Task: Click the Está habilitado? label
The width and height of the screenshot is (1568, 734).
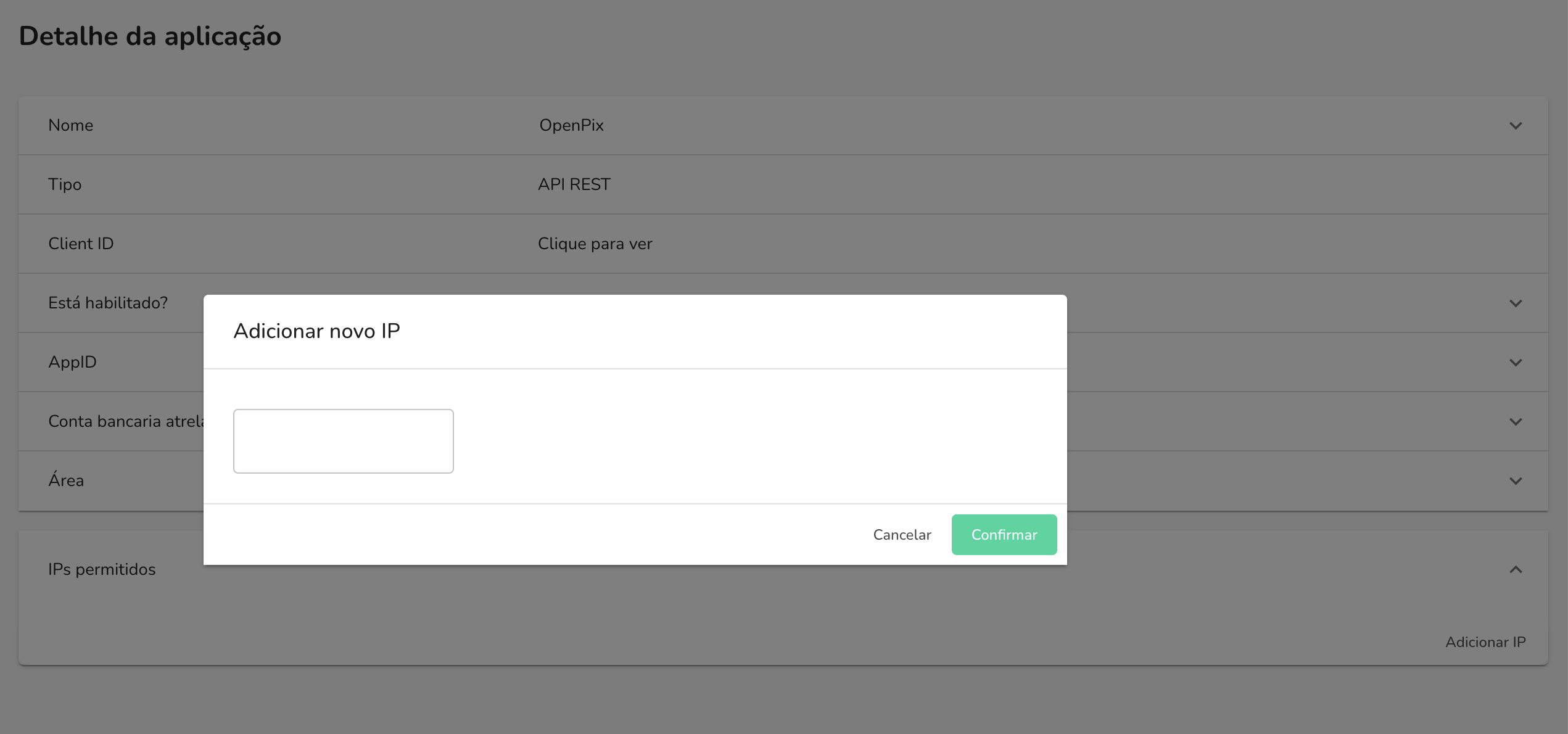Action: [x=107, y=303]
